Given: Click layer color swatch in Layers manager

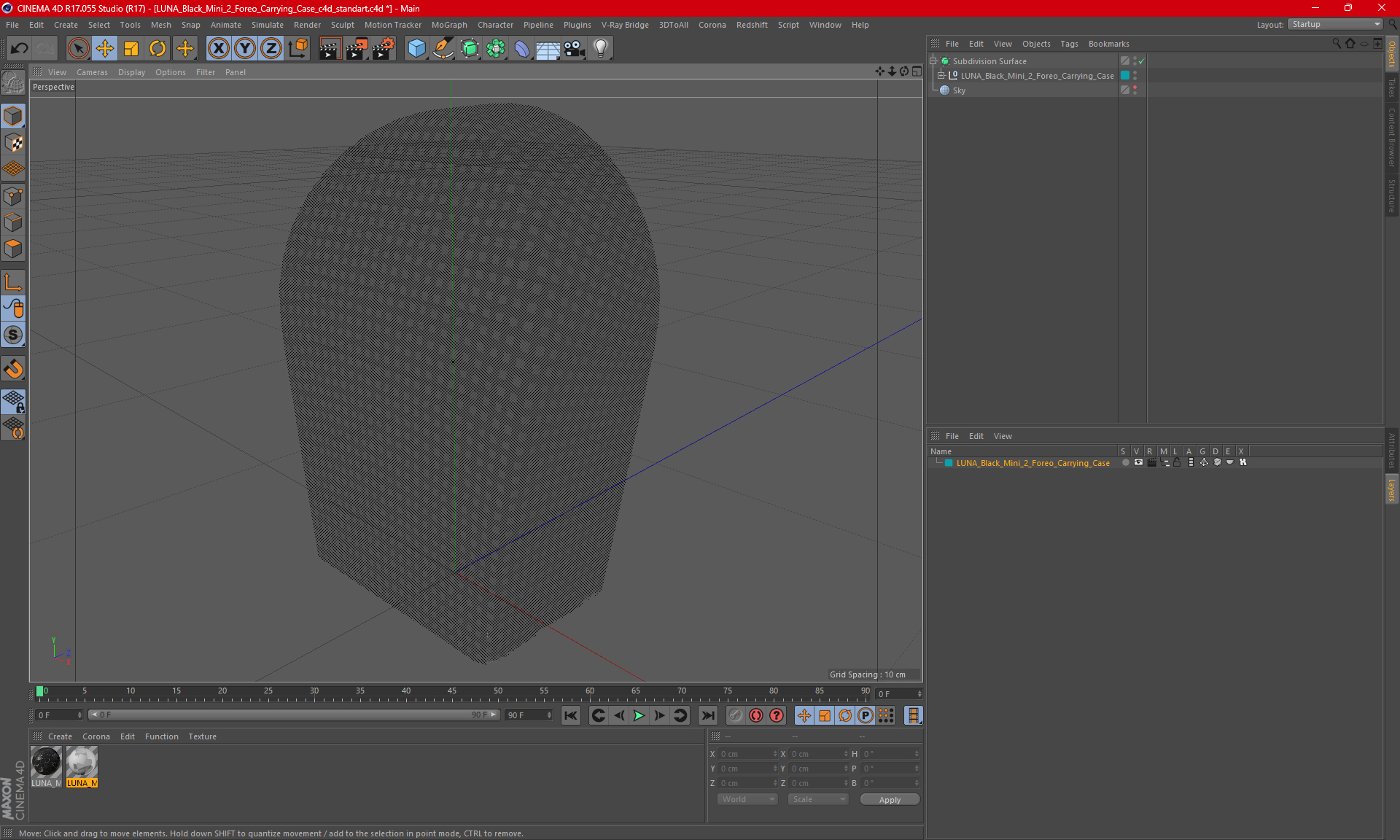Looking at the screenshot, I should (x=949, y=463).
